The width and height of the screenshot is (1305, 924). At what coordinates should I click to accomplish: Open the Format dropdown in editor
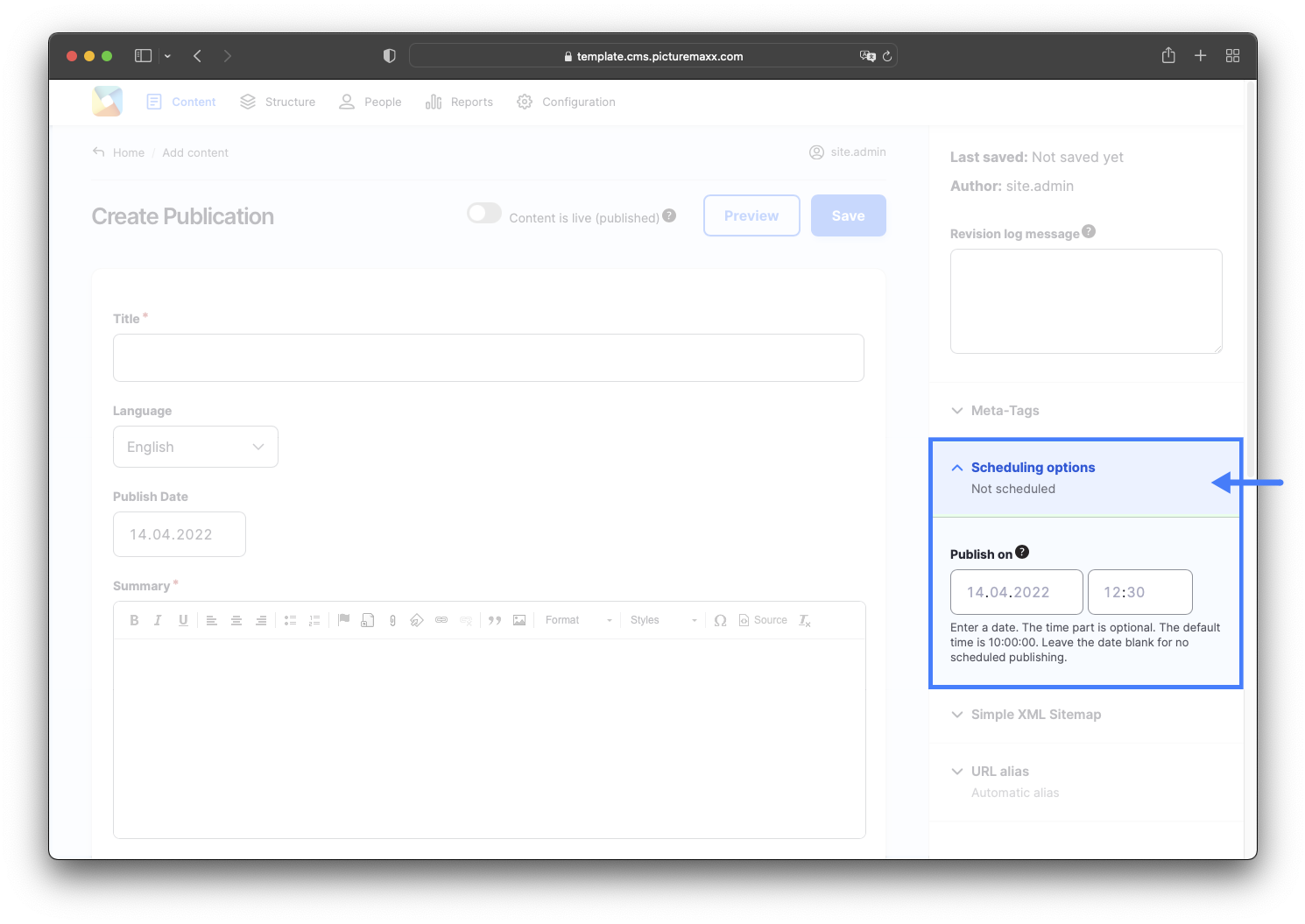pyautogui.click(x=578, y=620)
